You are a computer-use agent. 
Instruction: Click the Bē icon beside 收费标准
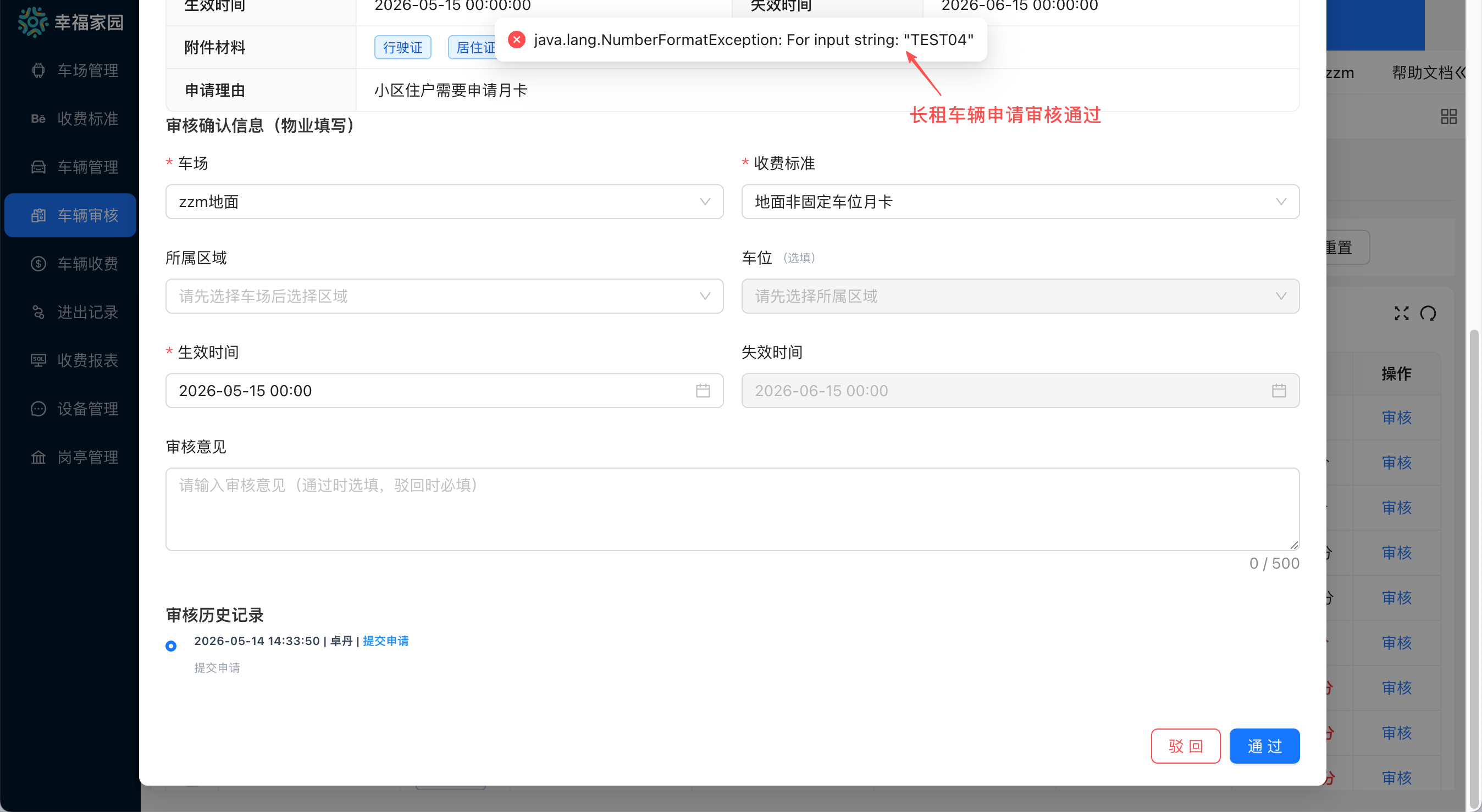click(x=38, y=119)
